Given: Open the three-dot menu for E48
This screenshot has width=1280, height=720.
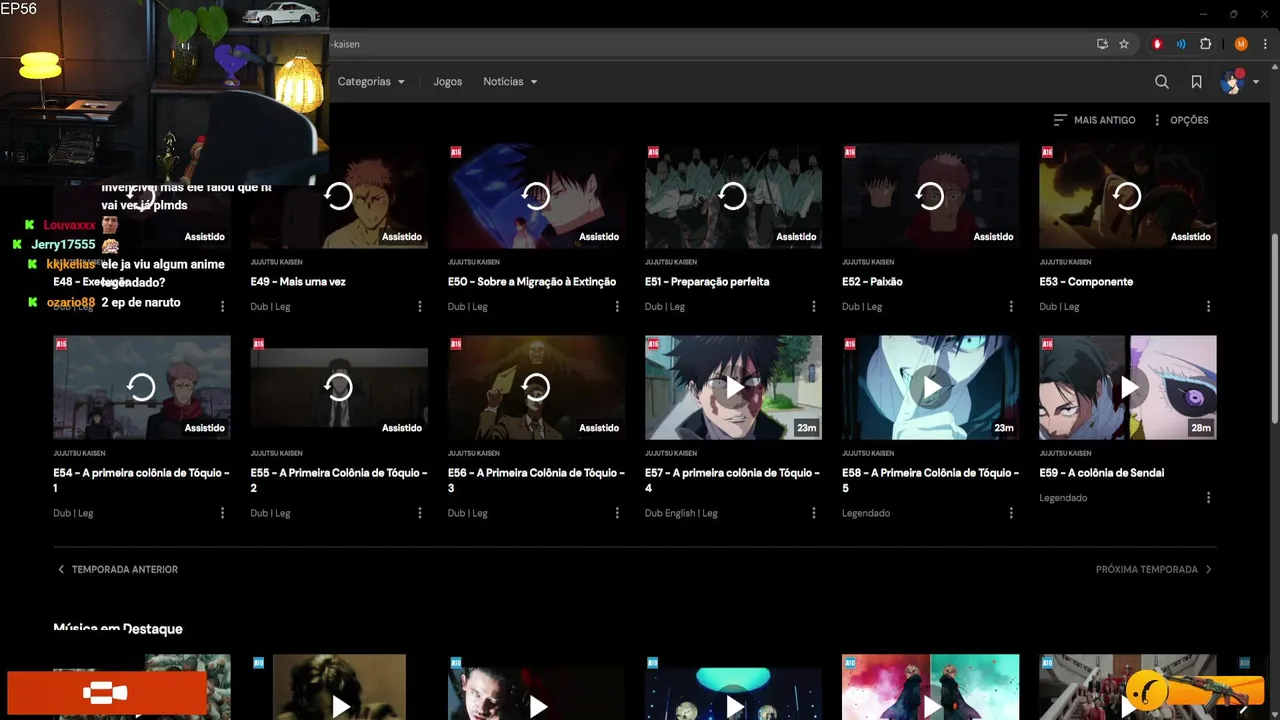Looking at the screenshot, I should (222, 307).
